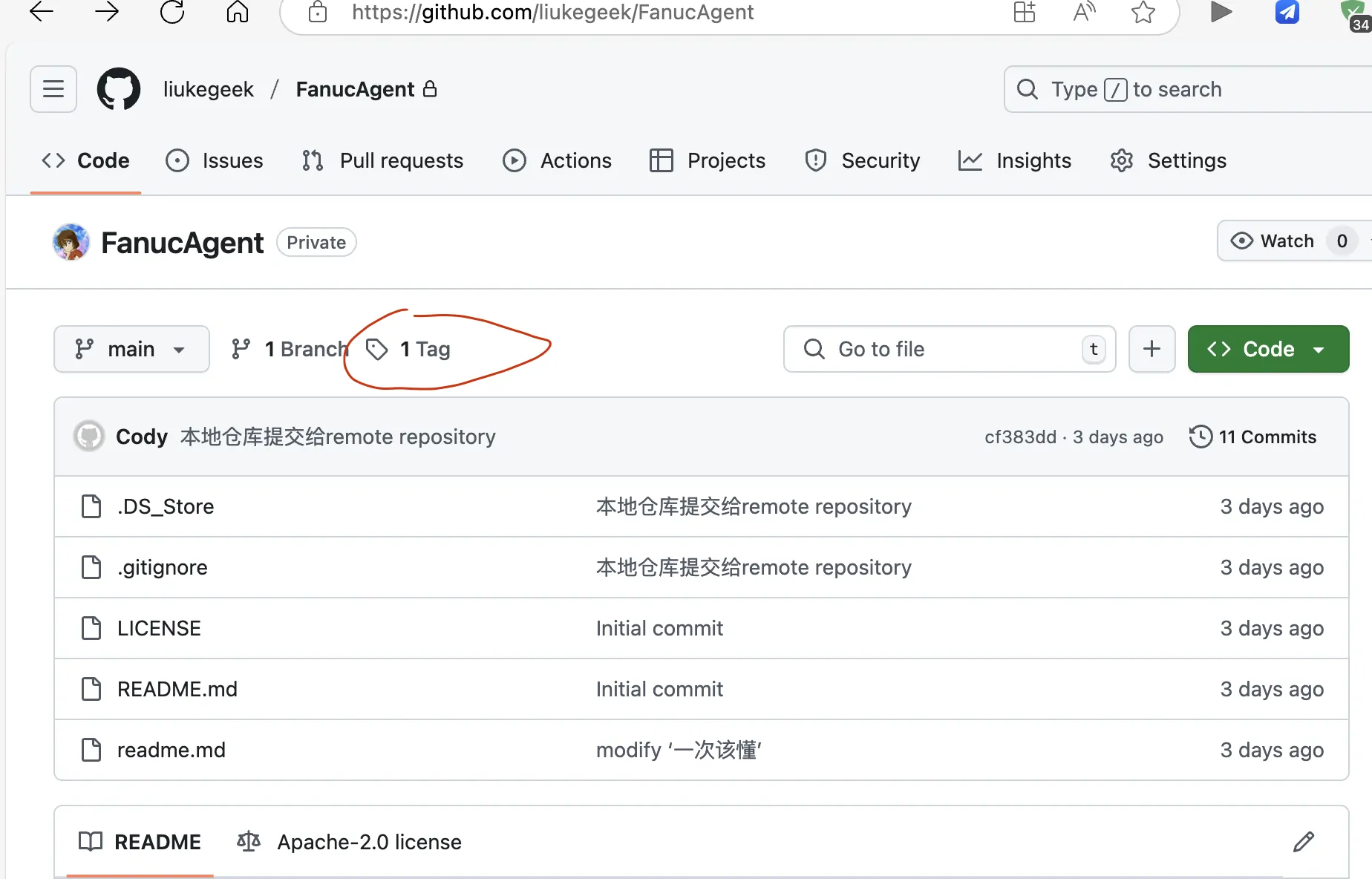This screenshot has height=879, width=1372.
Task: Switch to the Code tab
Action: click(x=85, y=160)
